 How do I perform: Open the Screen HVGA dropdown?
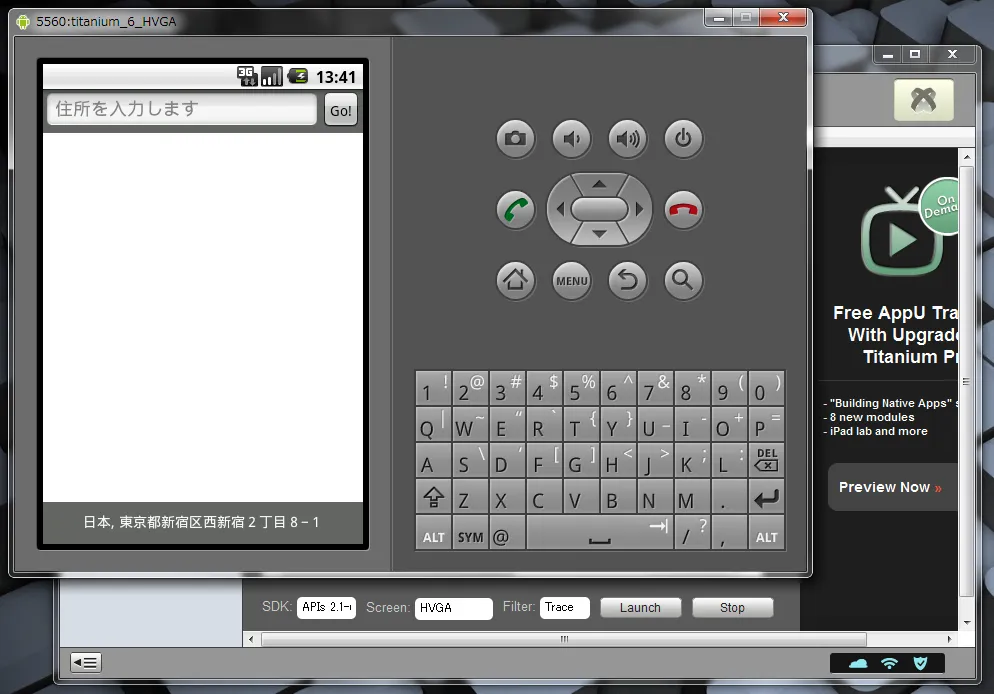(453, 608)
